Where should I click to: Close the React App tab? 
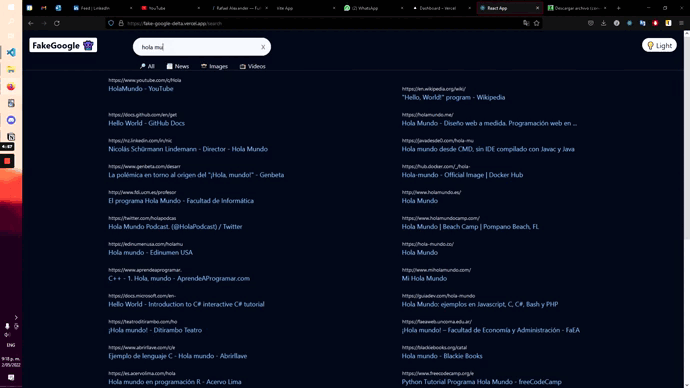[537, 8]
